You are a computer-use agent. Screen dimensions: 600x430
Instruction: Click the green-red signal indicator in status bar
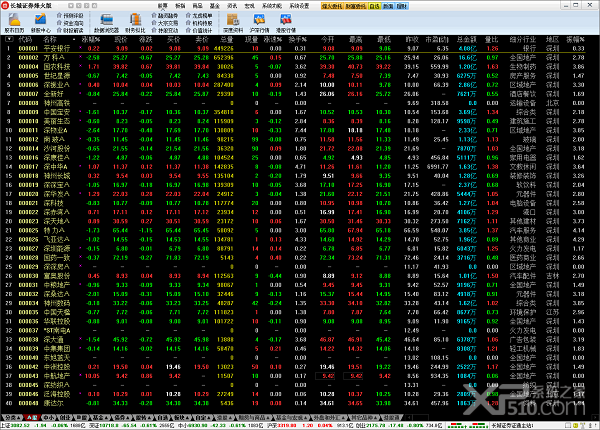(x=467, y=425)
